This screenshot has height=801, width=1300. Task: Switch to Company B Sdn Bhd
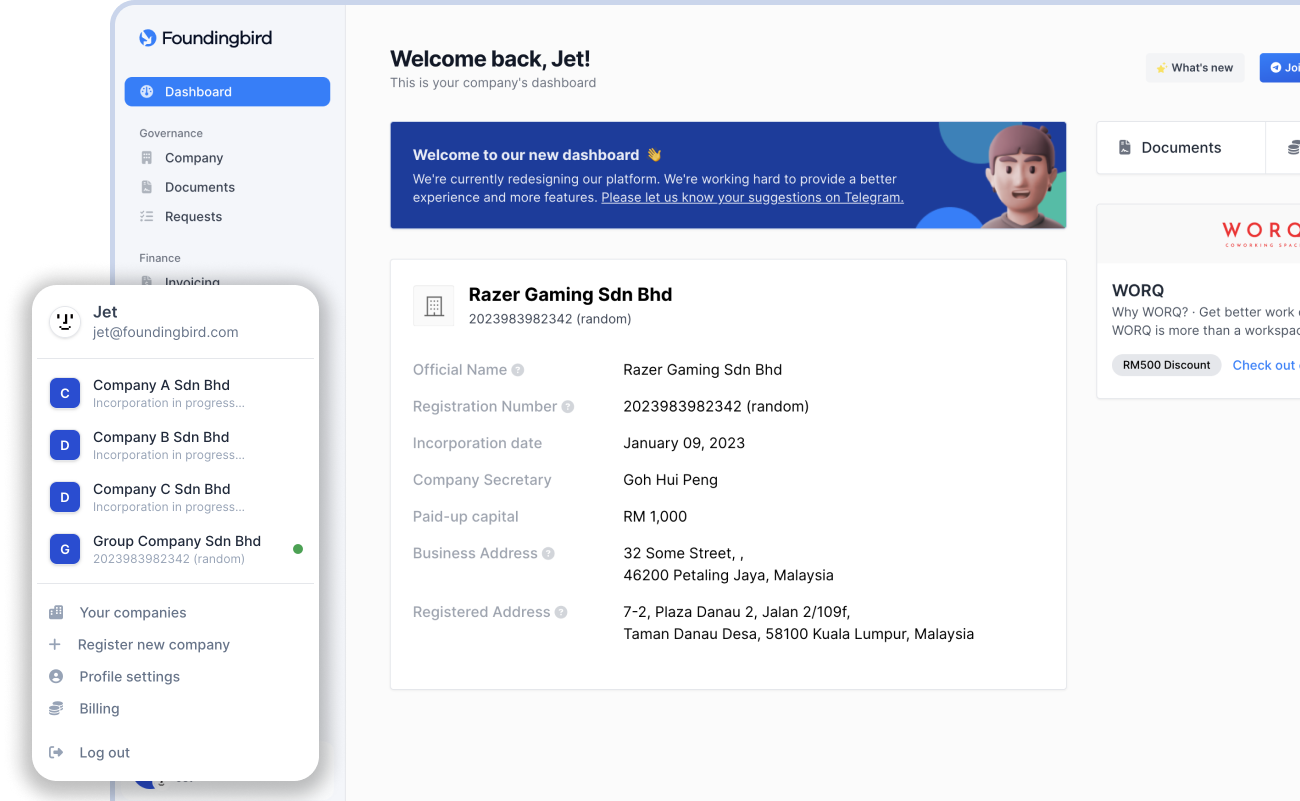click(x=161, y=445)
